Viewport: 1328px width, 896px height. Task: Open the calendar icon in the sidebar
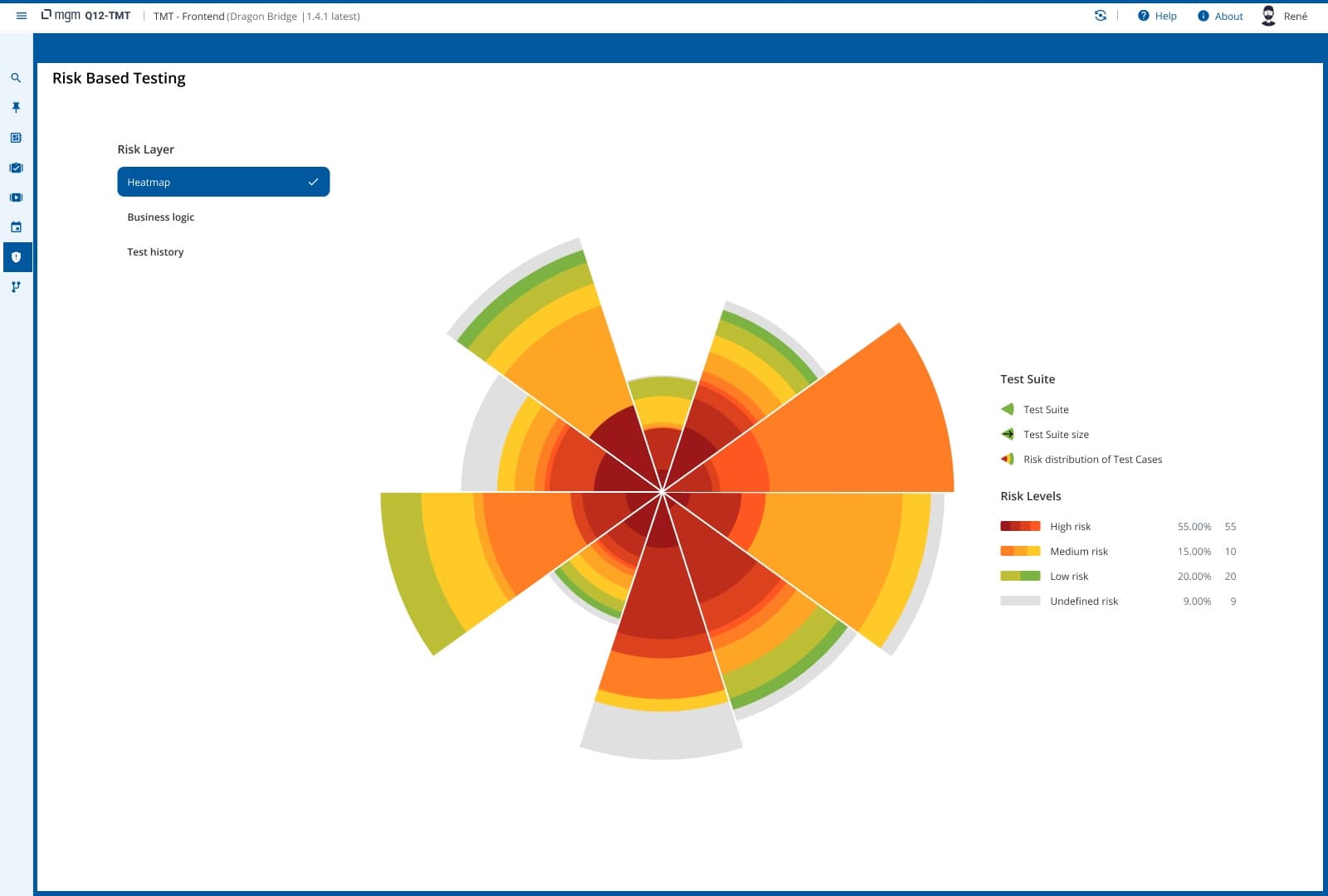click(x=16, y=227)
